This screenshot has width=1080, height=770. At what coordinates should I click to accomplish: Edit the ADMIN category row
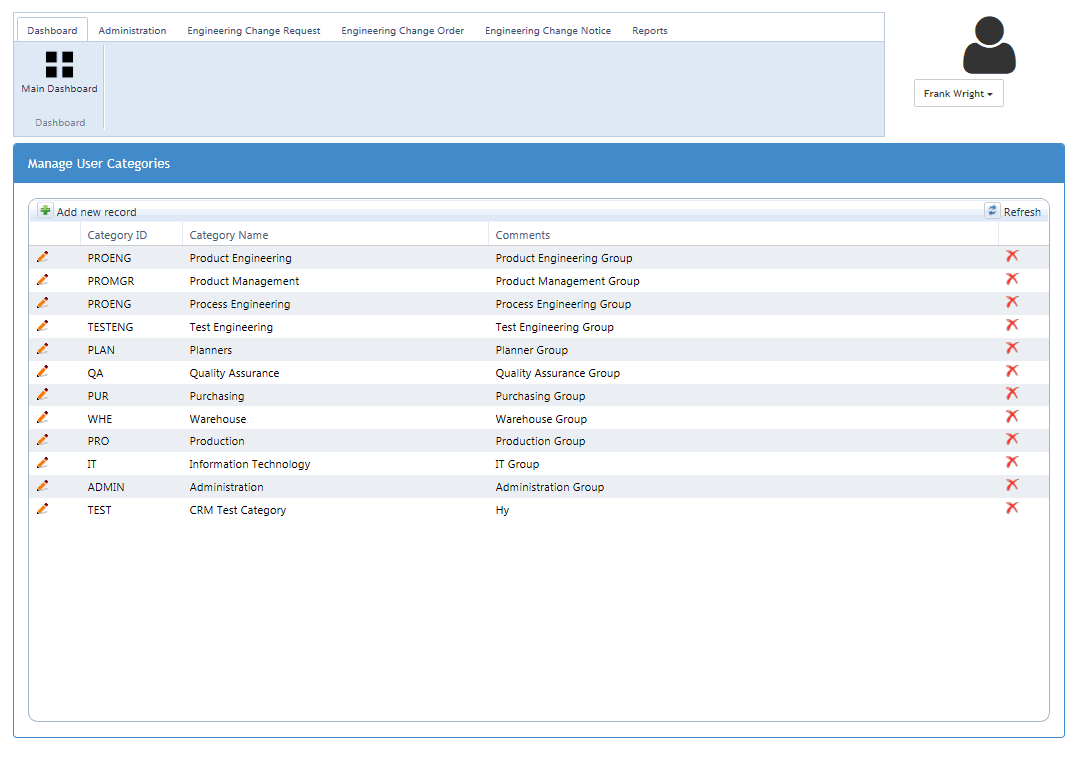click(43, 486)
